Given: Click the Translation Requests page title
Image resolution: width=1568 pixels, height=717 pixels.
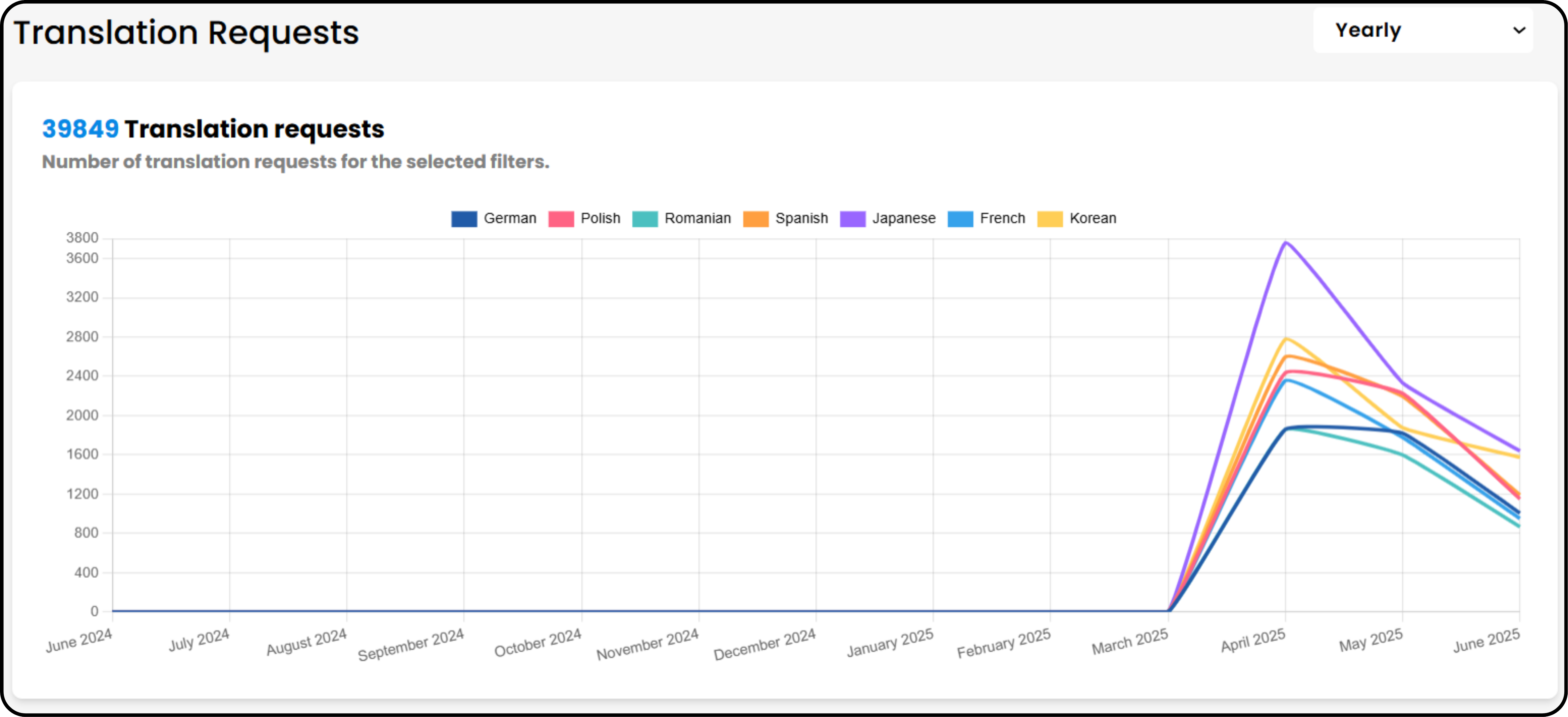Looking at the screenshot, I should point(186,33).
